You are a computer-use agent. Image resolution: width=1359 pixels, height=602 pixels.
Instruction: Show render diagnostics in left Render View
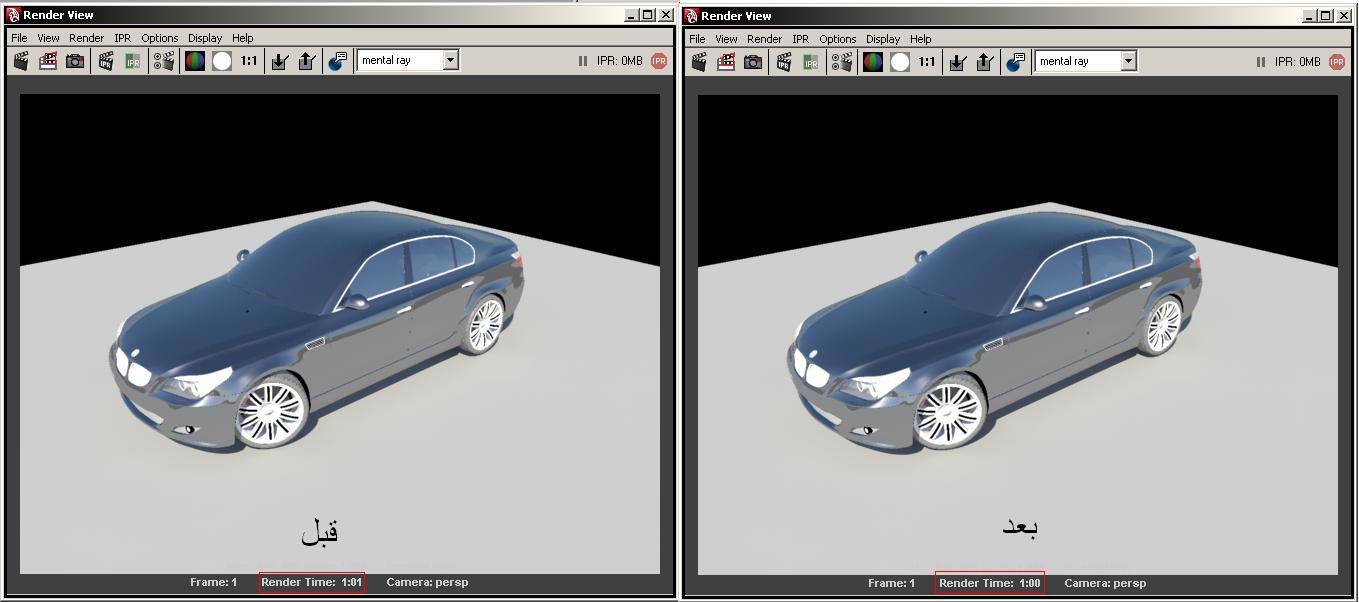pyautogui.click(x=338, y=61)
